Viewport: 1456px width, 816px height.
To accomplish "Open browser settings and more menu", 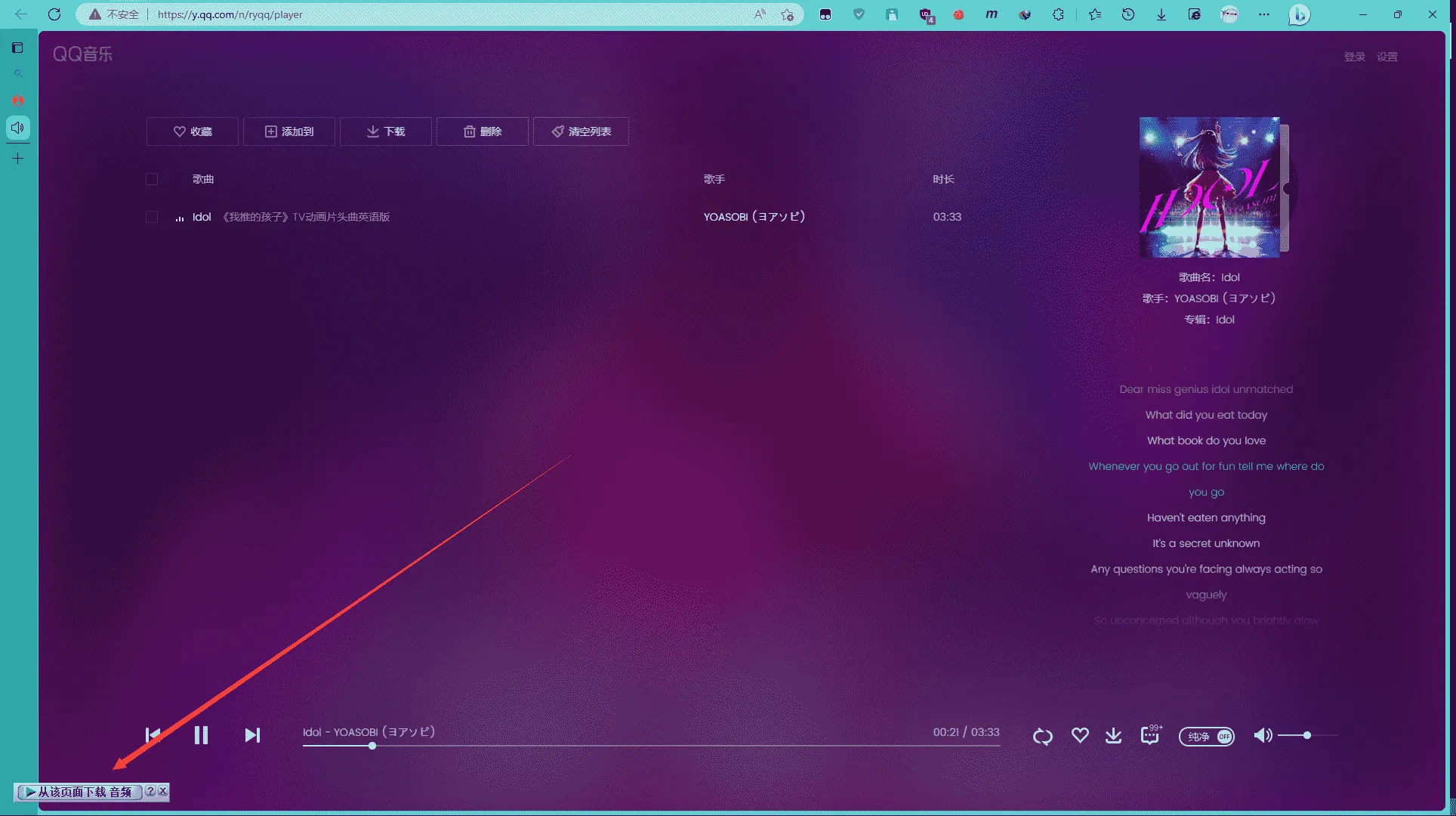I will [1263, 14].
